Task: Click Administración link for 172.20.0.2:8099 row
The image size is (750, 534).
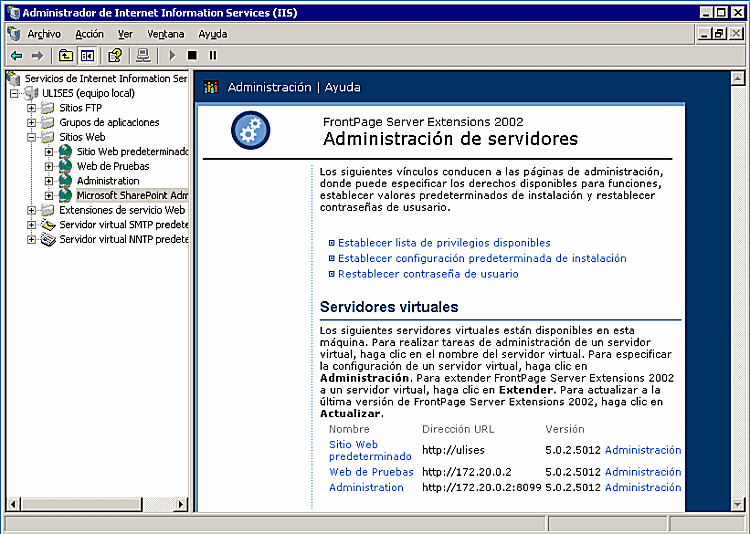Action: pyautogui.click(x=643, y=487)
